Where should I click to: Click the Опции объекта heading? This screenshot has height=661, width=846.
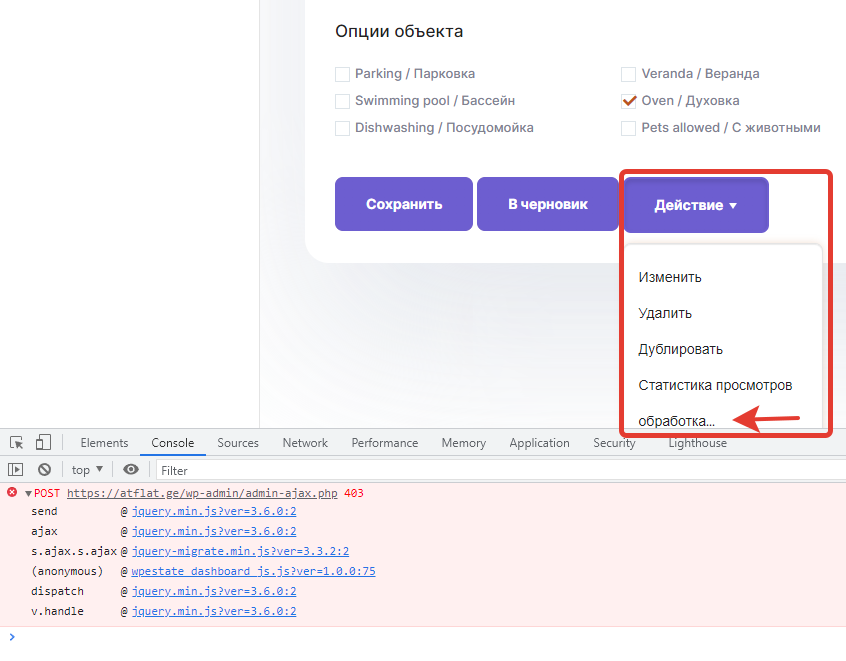399,31
